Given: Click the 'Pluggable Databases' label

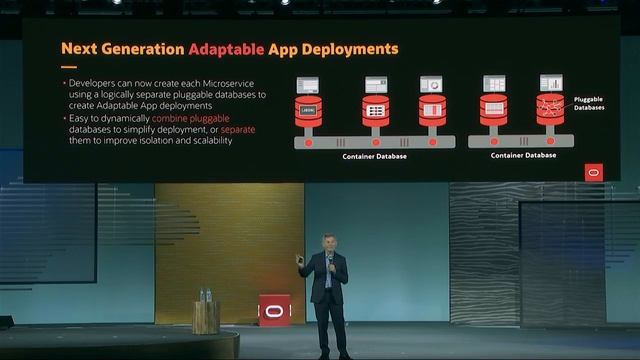Looking at the screenshot, I should [589, 103].
